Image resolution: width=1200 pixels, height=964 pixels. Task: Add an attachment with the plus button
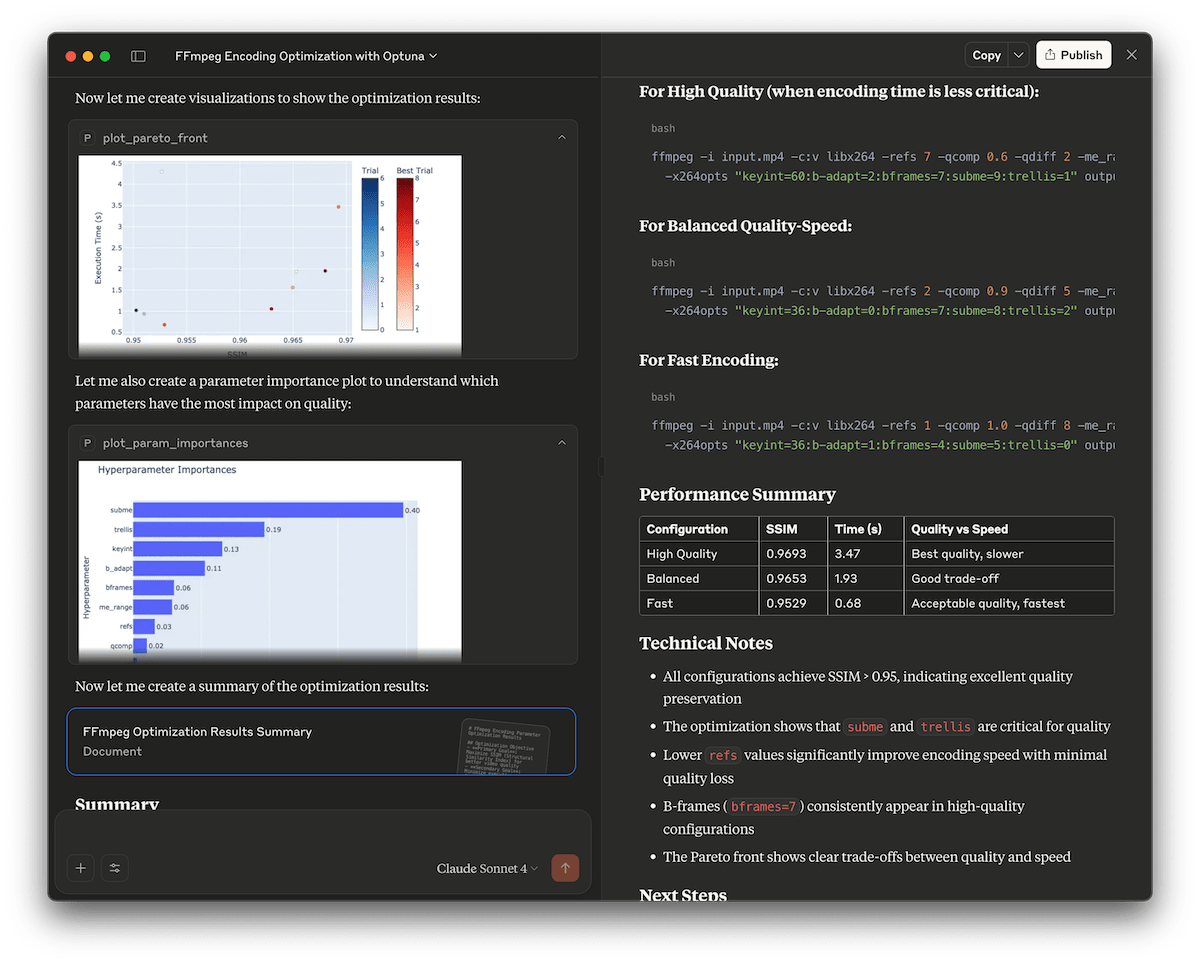[81, 868]
